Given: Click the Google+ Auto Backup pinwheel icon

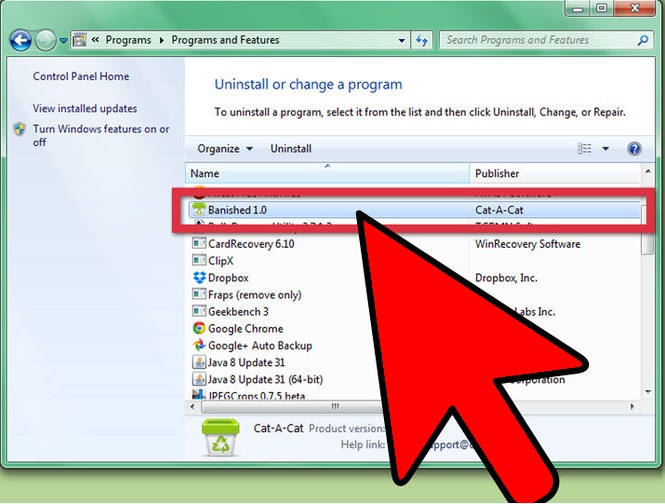Looking at the screenshot, I should click(x=199, y=345).
